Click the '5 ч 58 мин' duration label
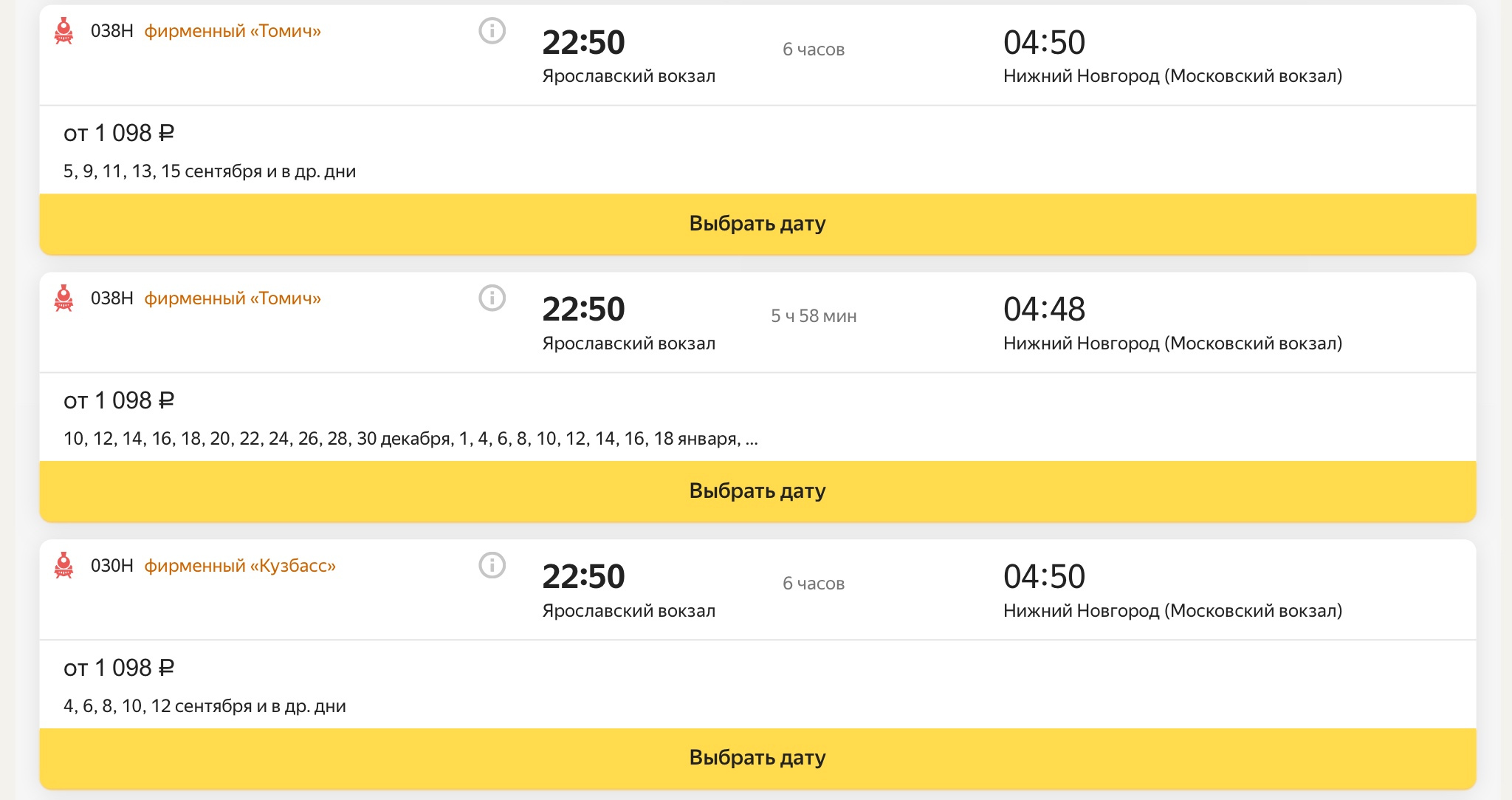Screen dimensions: 1512x800 coord(814,316)
